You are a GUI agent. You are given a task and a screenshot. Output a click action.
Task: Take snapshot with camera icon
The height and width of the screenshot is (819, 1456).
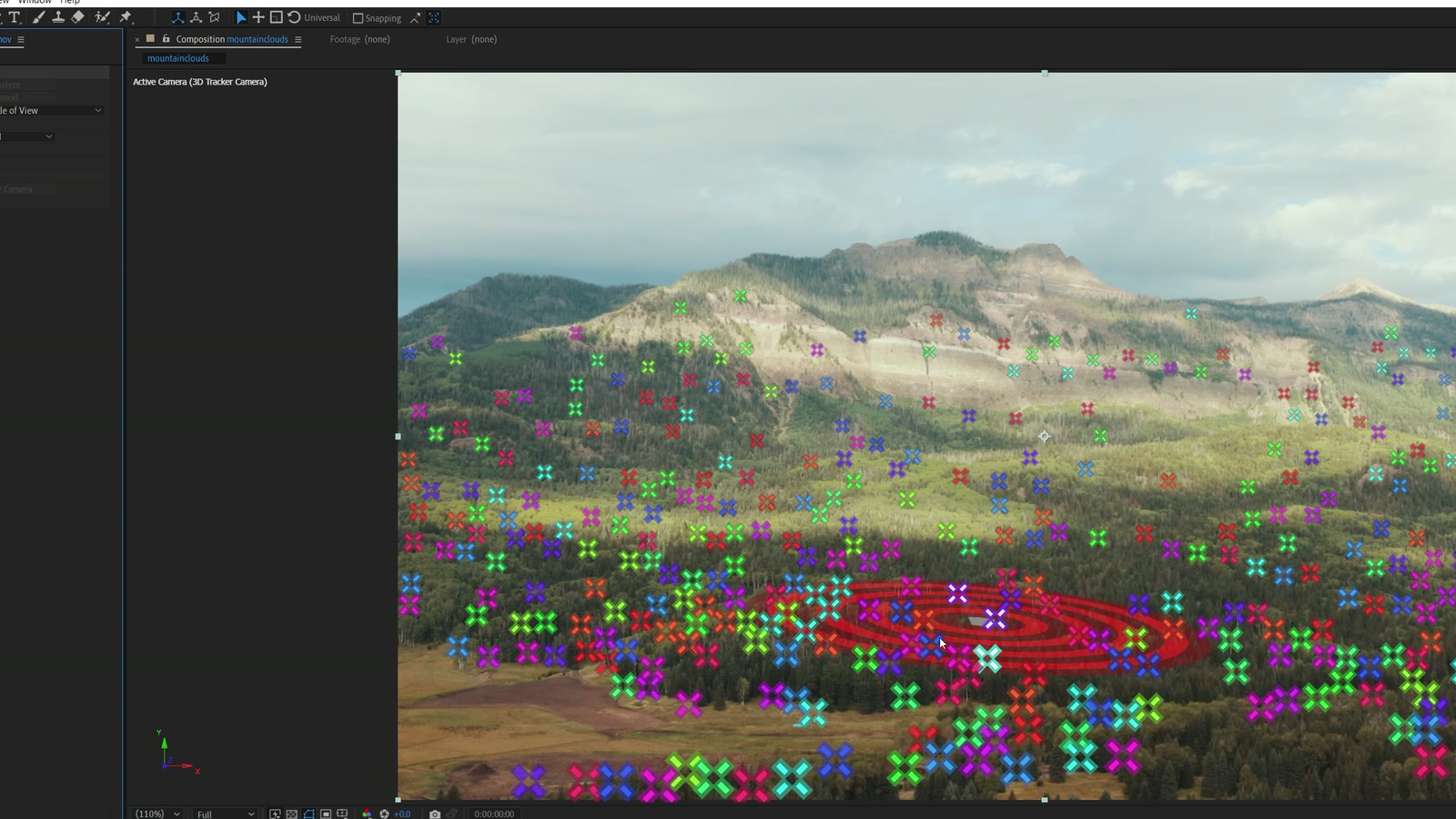coord(435,814)
